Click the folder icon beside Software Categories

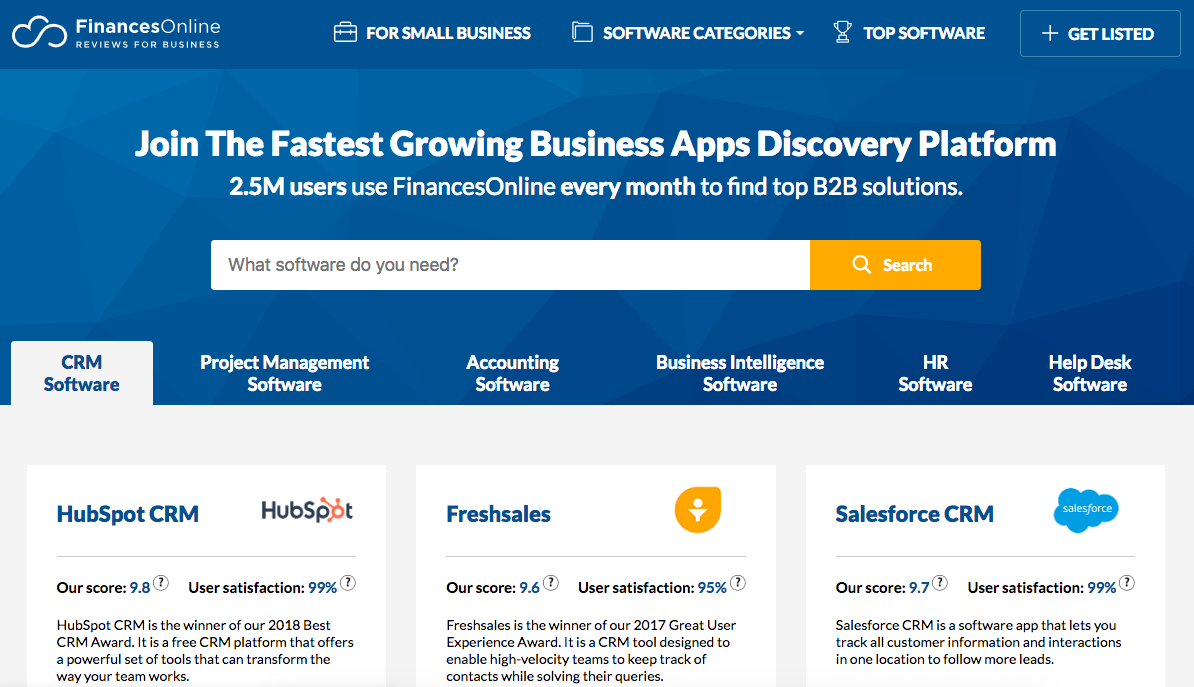click(x=583, y=32)
